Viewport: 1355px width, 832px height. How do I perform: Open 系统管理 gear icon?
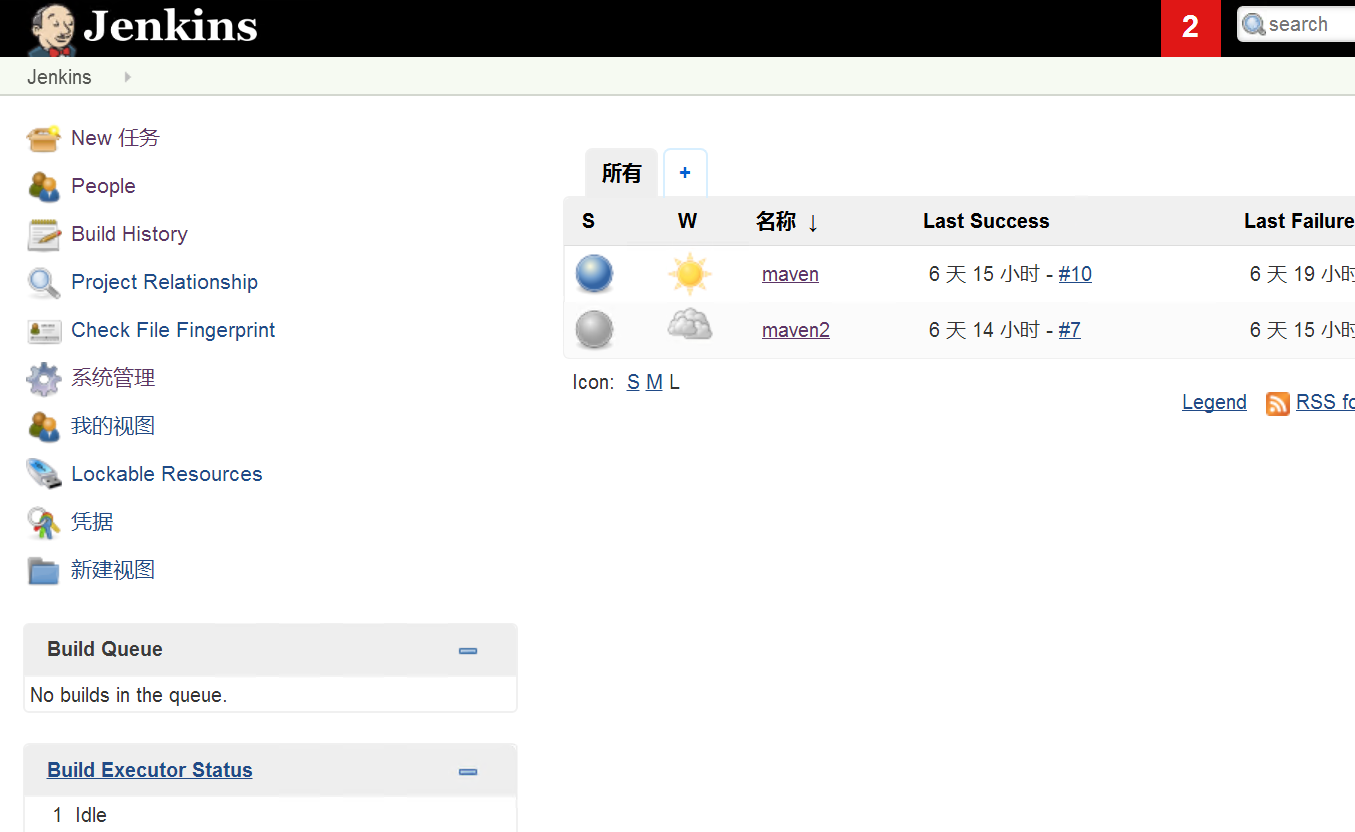click(43, 378)
